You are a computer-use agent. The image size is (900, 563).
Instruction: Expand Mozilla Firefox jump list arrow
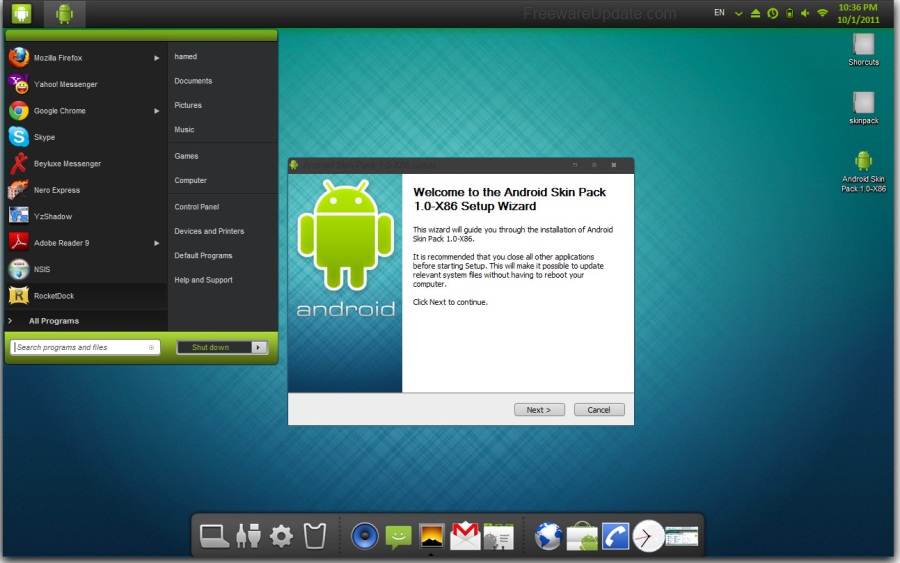coord(156,58)
